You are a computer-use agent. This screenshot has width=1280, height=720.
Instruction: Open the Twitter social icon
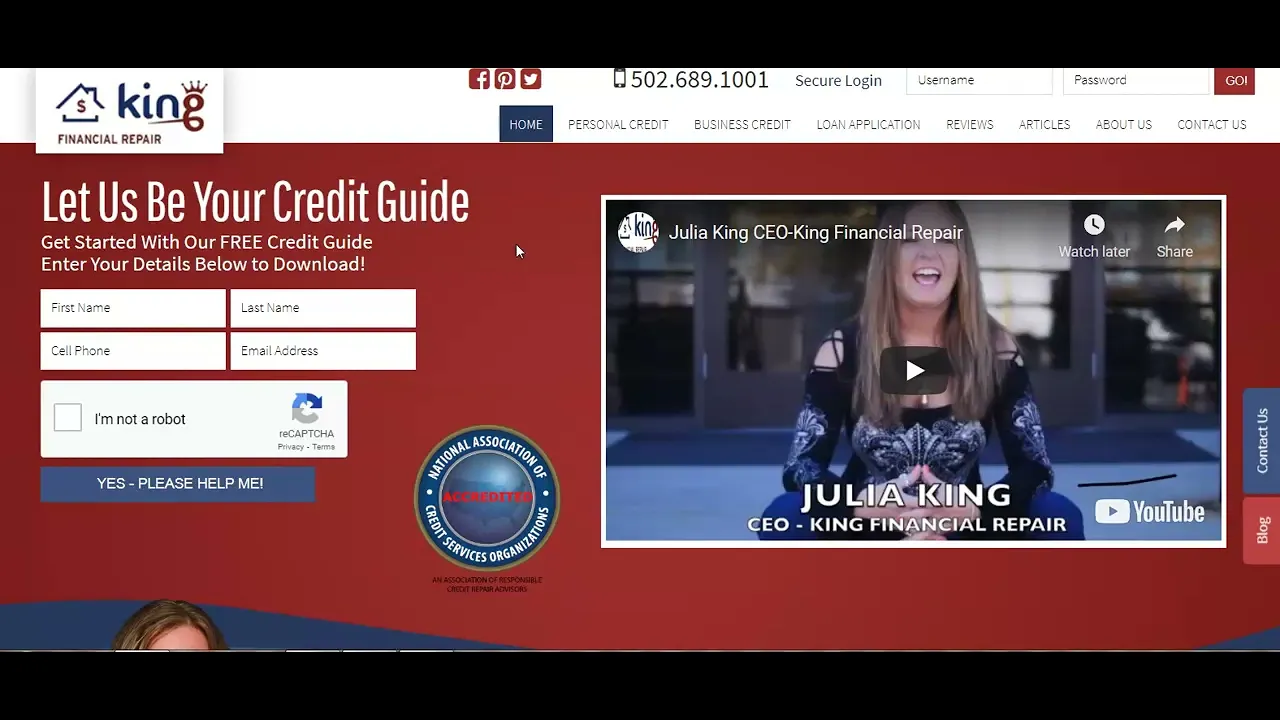[531, 79]
